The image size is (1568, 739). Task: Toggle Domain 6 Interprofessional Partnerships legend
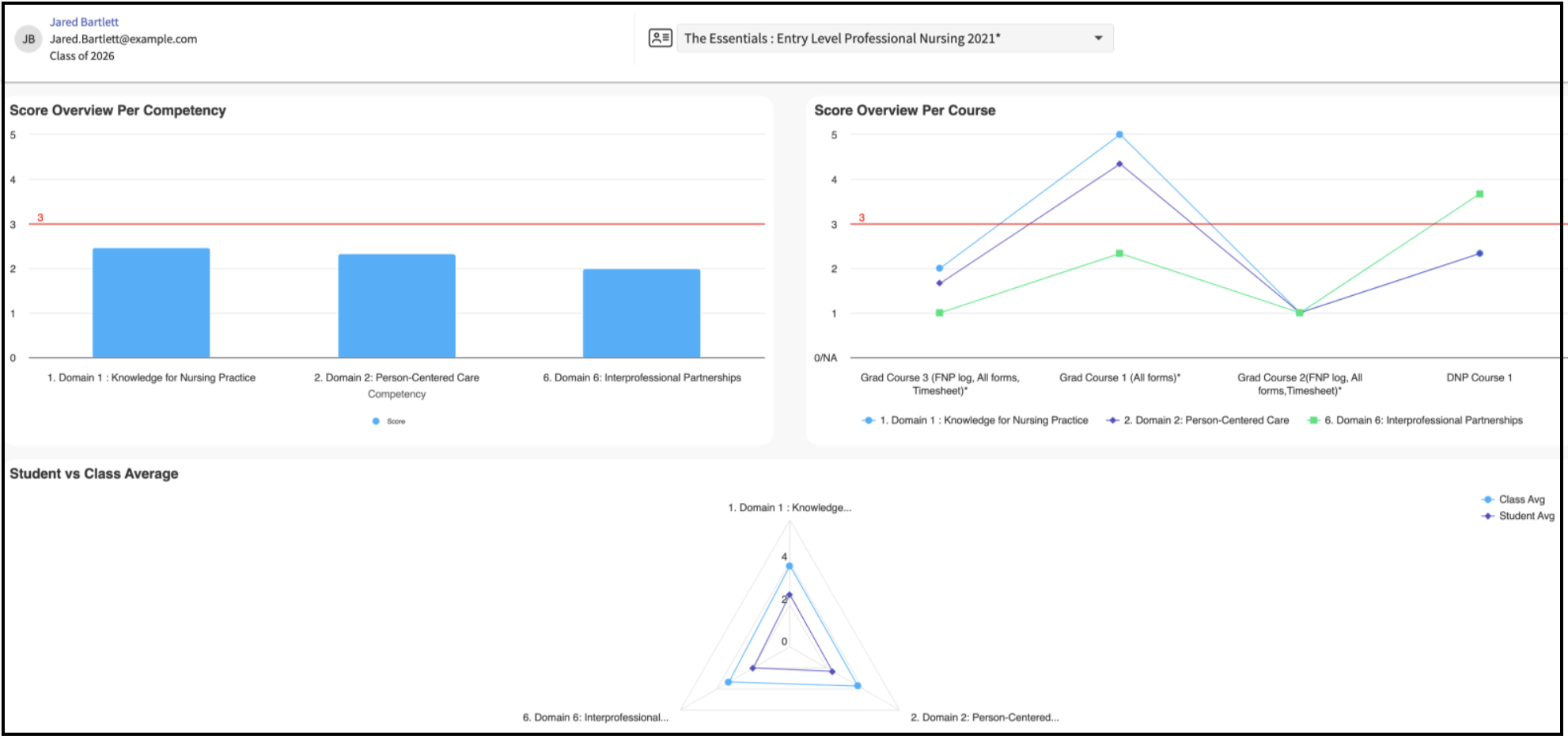tap(1415, 420)
